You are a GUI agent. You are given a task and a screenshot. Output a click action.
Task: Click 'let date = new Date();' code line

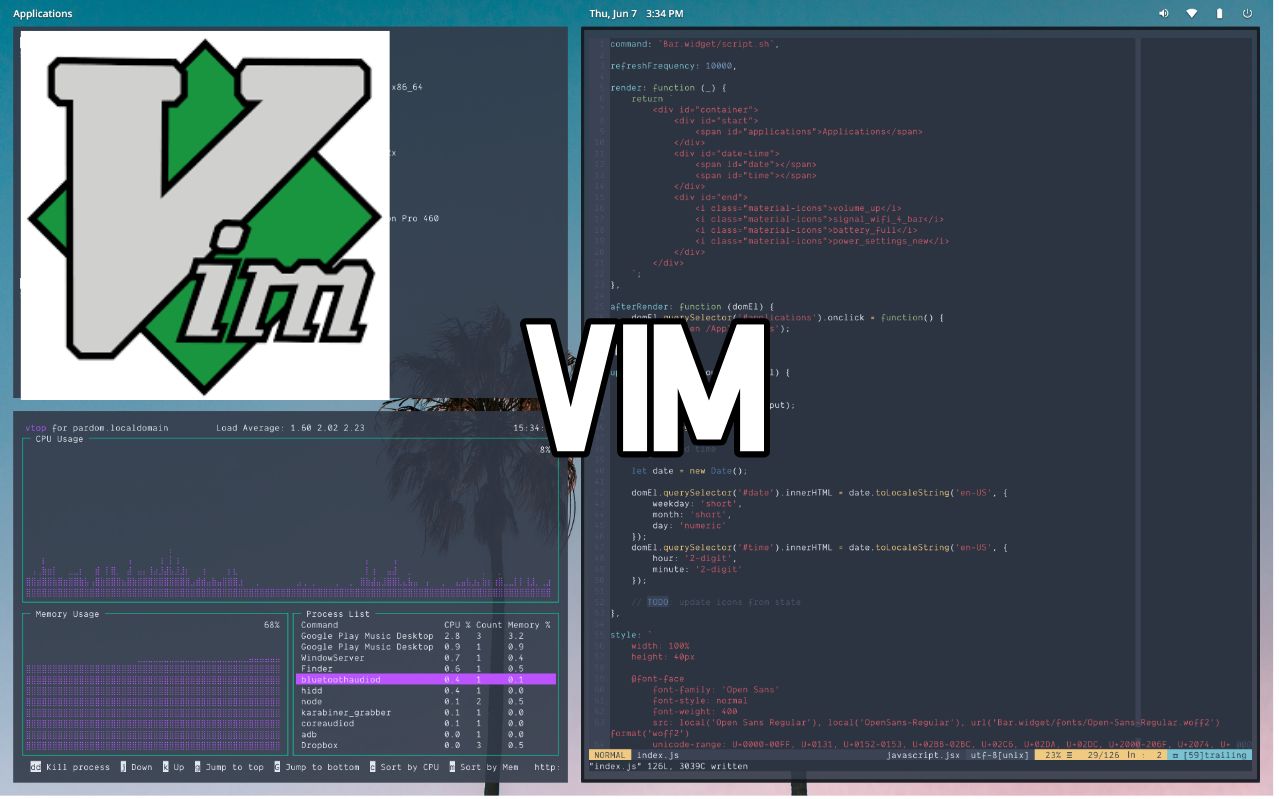click(x=689, y=470)
